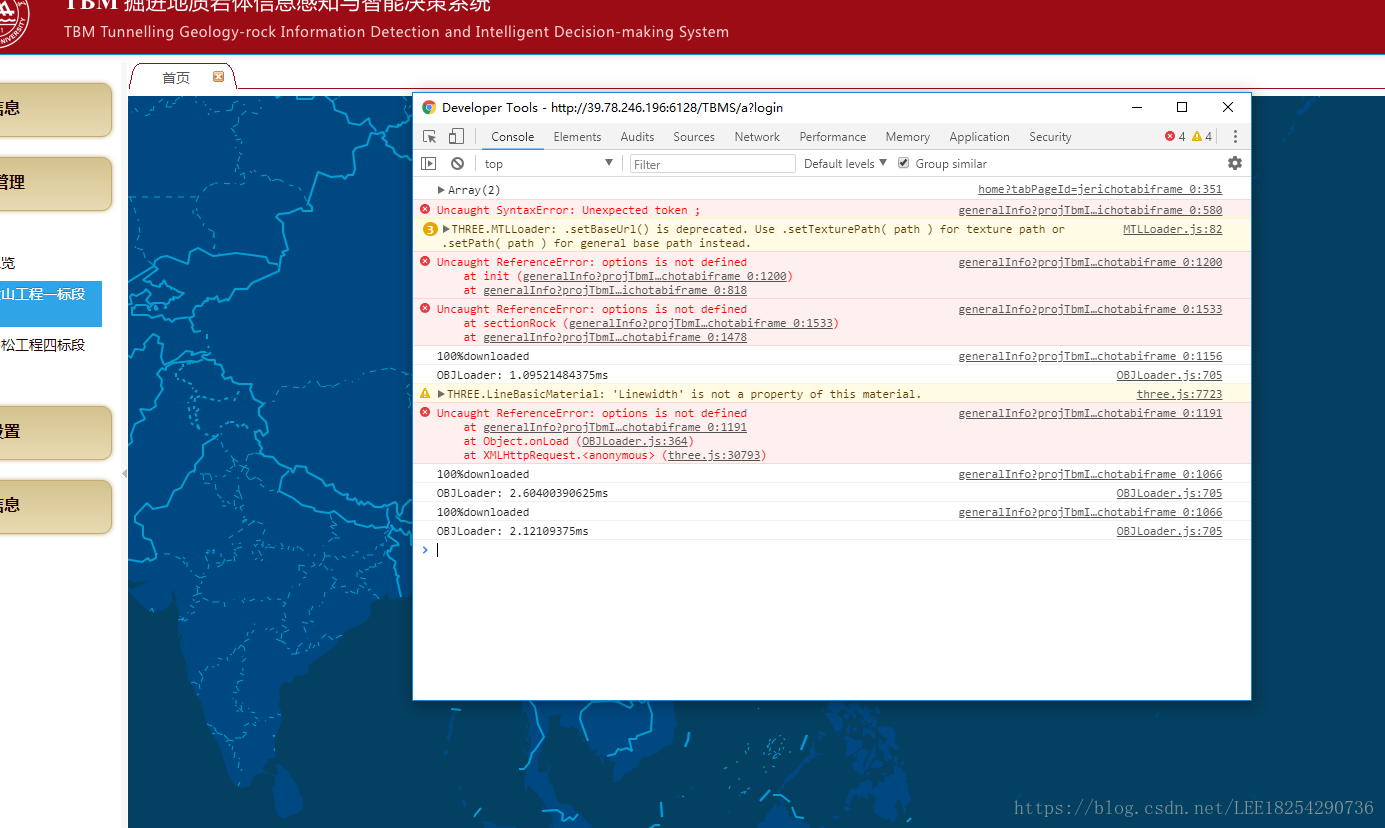Click the OBJLoader: 2.12109375ms log line
Screen dimensions: 1385x828
[512, 531]
